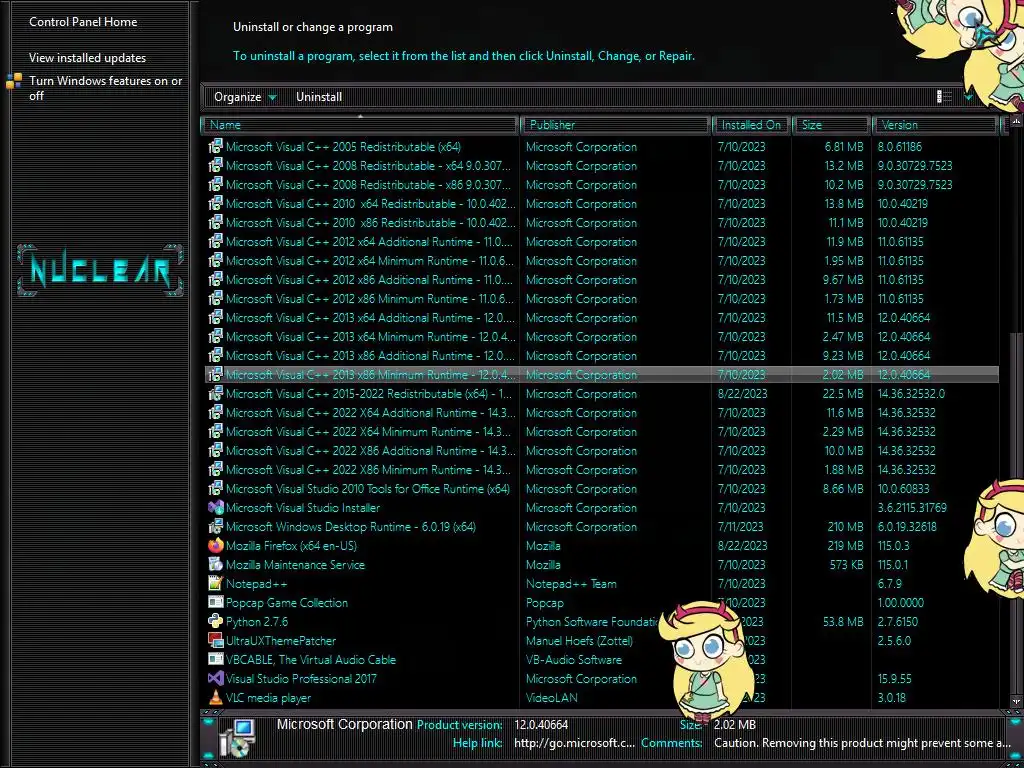Select Visual C++ 2022 X86 Minimum Runtime row
The height and width of the screenshot is (768, 1024).
tap(602, 470)
